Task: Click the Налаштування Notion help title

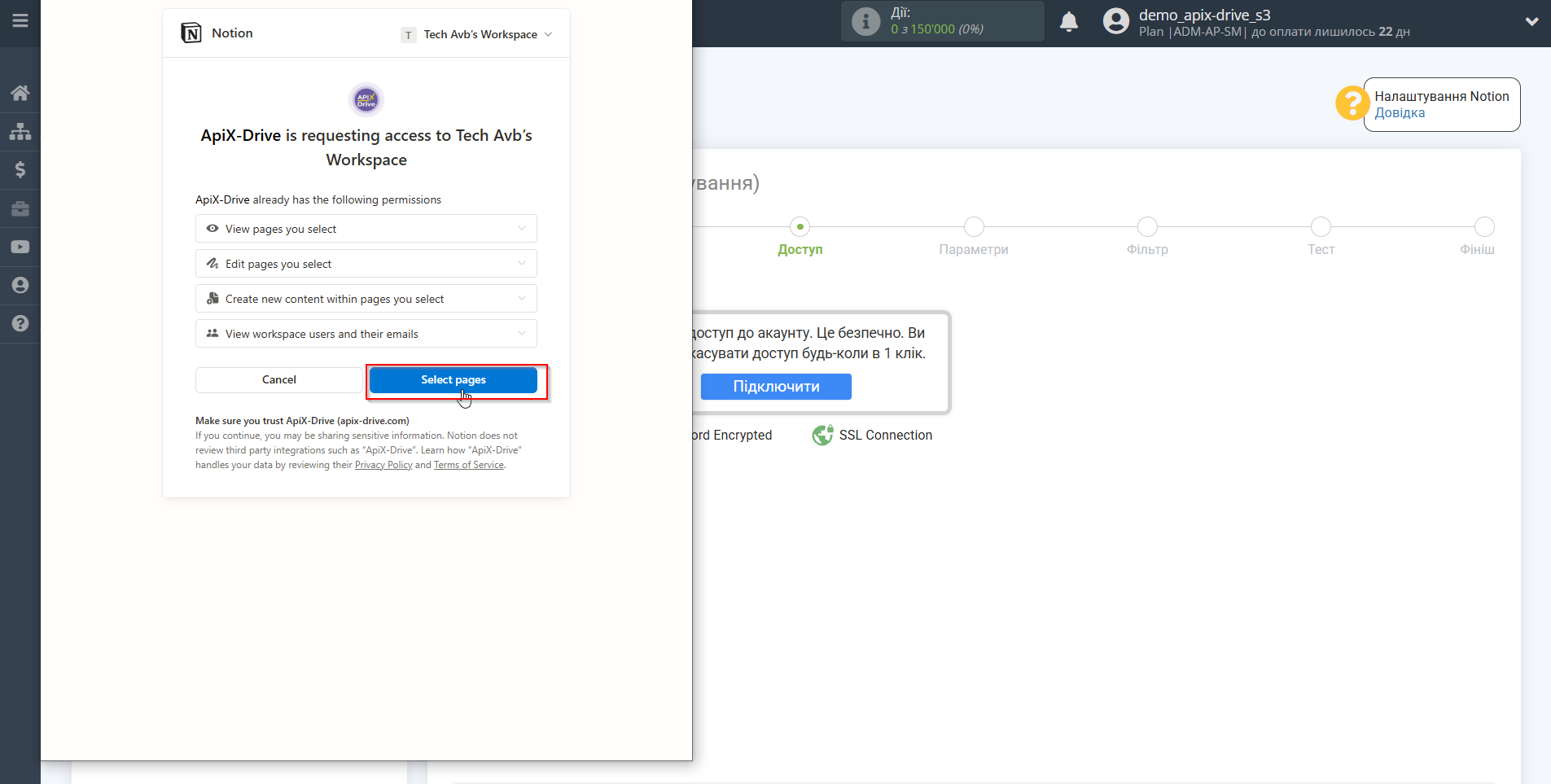Action: (x=1442, y=96)
